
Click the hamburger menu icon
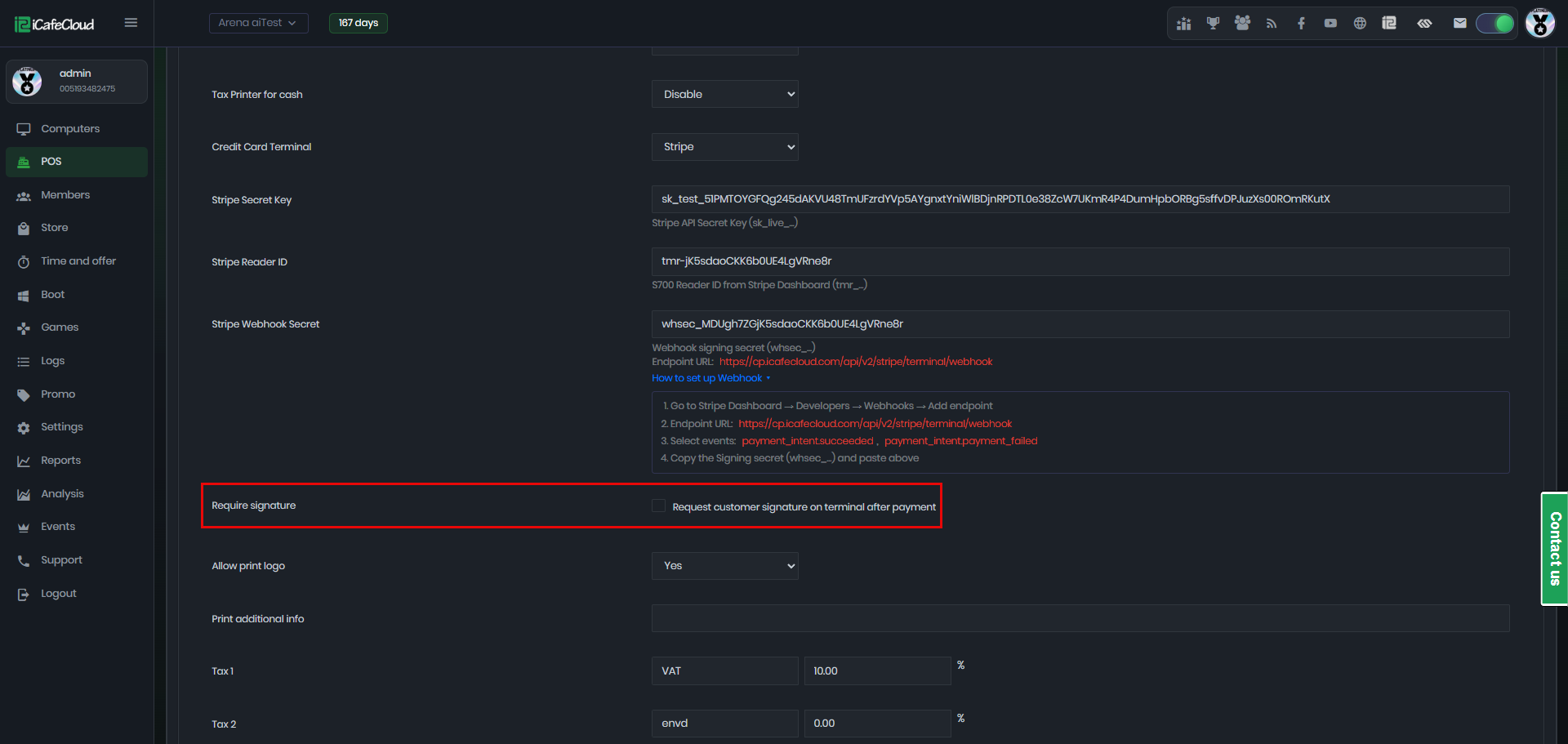[x=131, y=23]
